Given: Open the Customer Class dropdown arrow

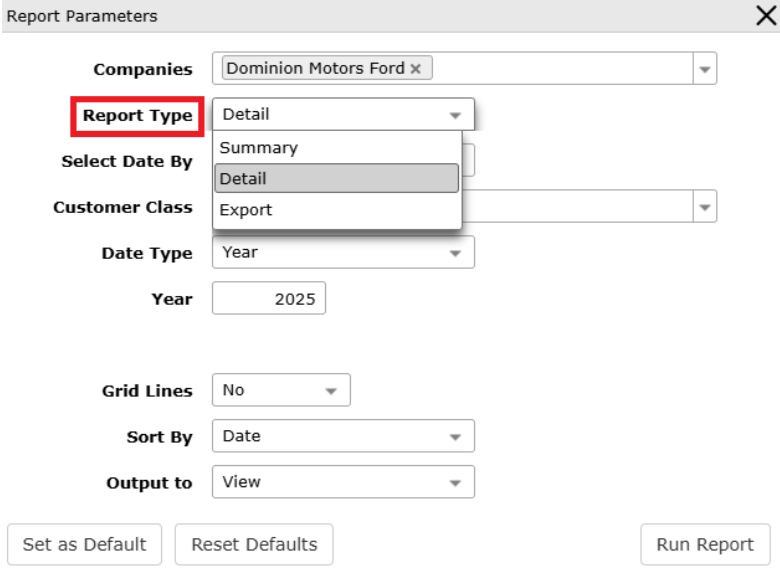Looking at the screenshot, I should [x=704, y=206].
